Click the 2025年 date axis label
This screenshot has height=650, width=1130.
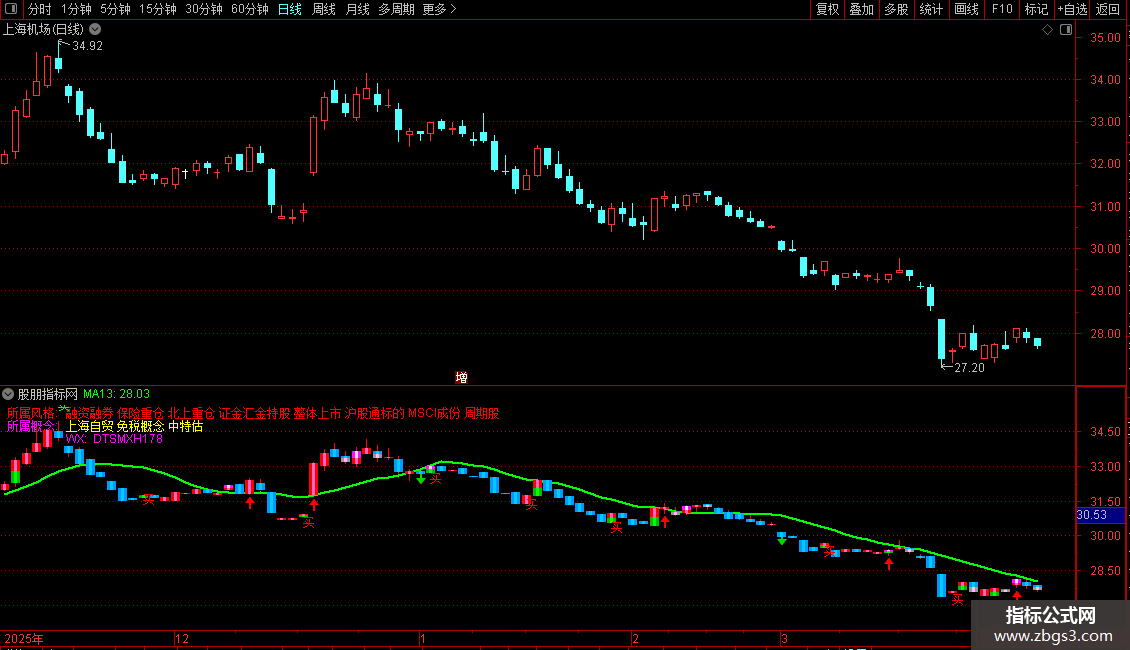(x=24, y=638)
